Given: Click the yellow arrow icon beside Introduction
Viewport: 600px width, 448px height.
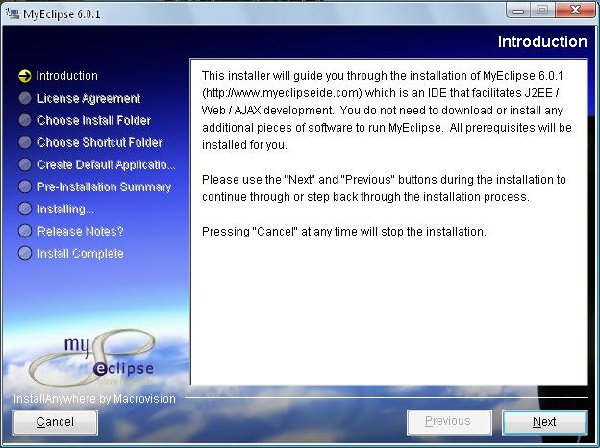Looking at the screenshot, I should [x=25, y=76].
